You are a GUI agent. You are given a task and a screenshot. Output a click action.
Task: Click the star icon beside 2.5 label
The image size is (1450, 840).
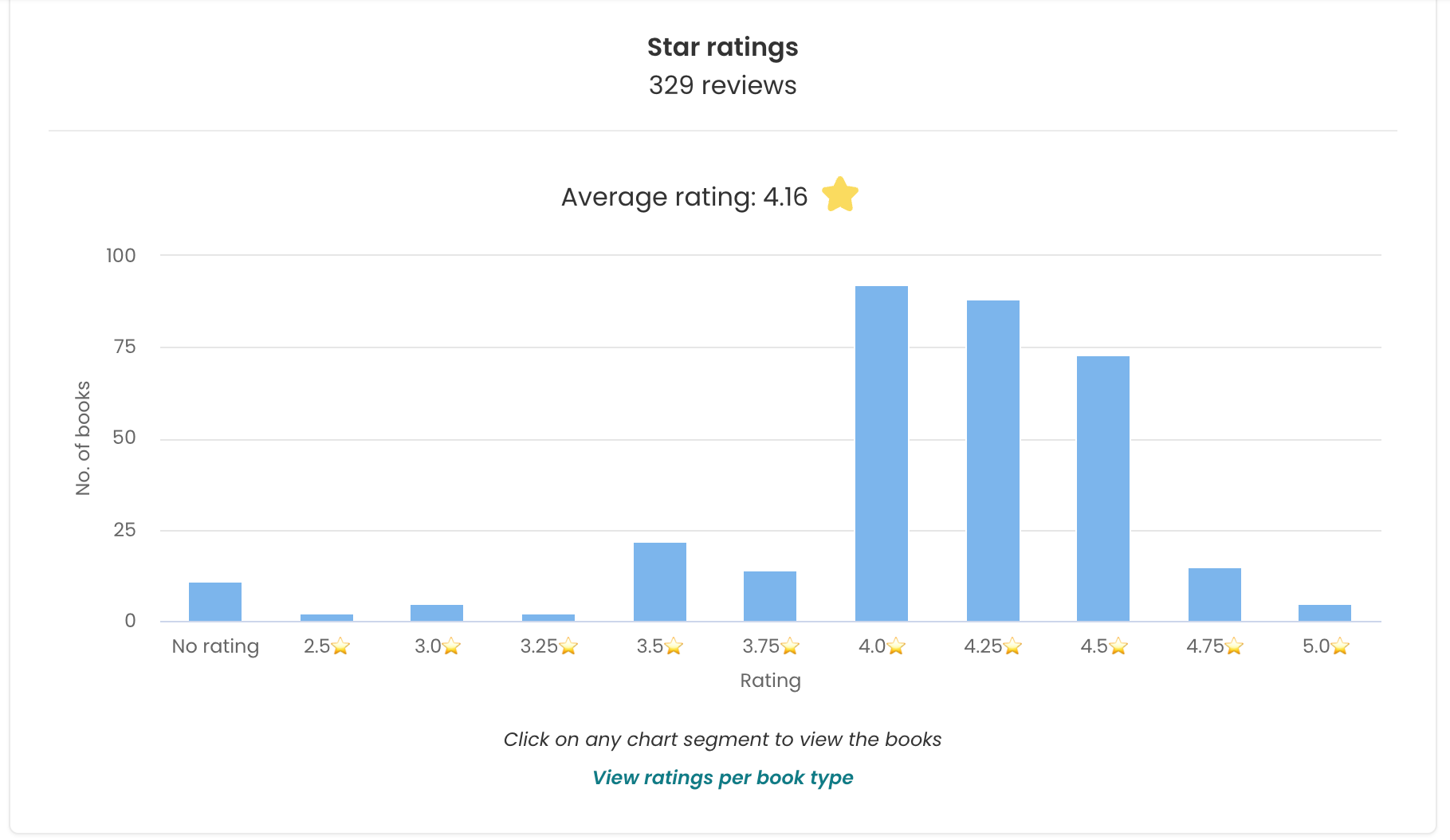coord(340,646)
